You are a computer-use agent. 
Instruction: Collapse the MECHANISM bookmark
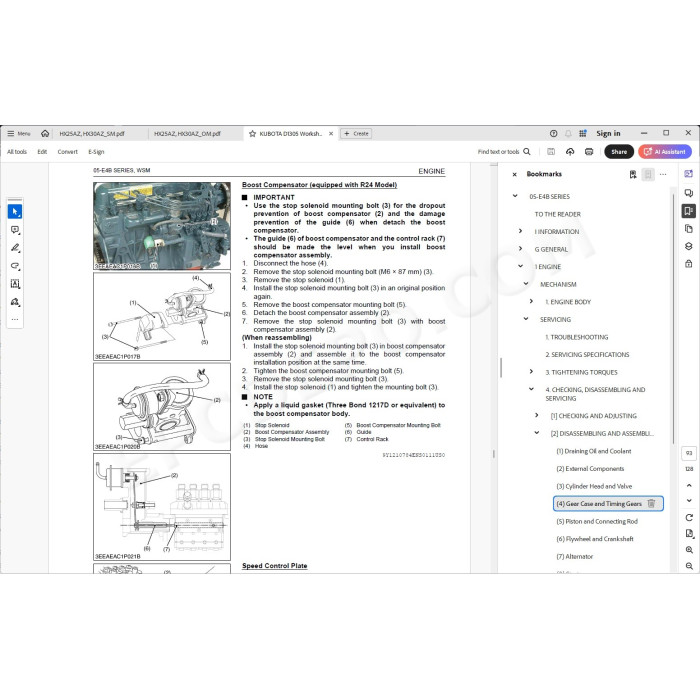(x=526, y=283)
